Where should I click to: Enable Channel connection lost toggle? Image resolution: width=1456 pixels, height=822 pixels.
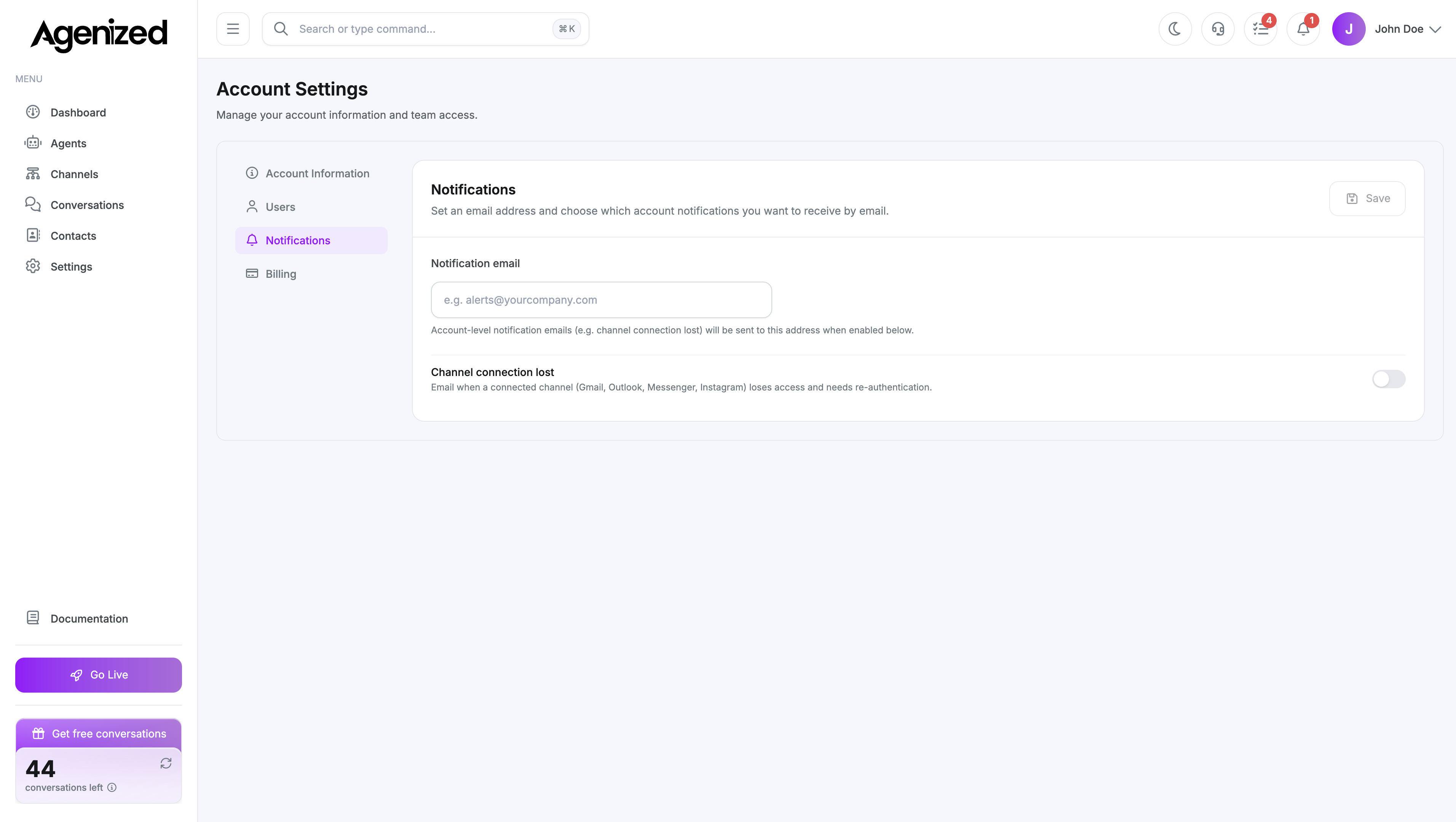point(1389,379)
